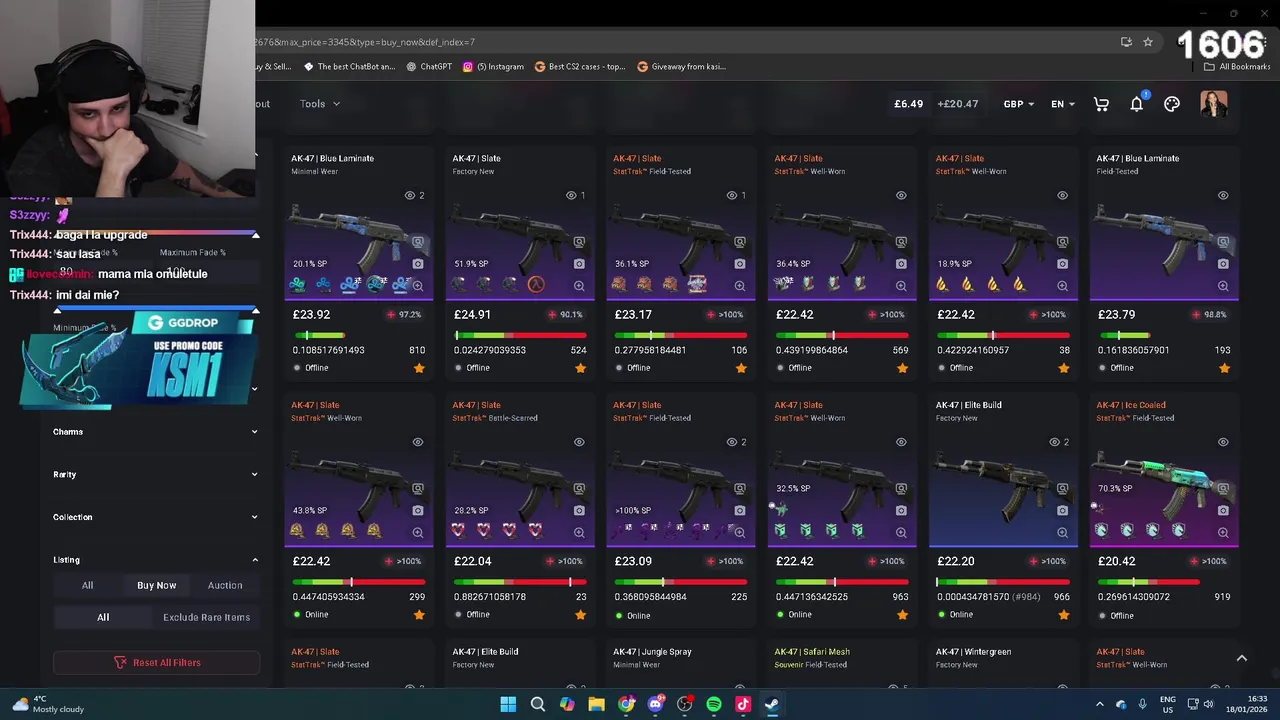This screenshot has width=1280, height=720.
Task: Zoom in on the £23.92 Blue Laminate
Action: tap(418, 286)
